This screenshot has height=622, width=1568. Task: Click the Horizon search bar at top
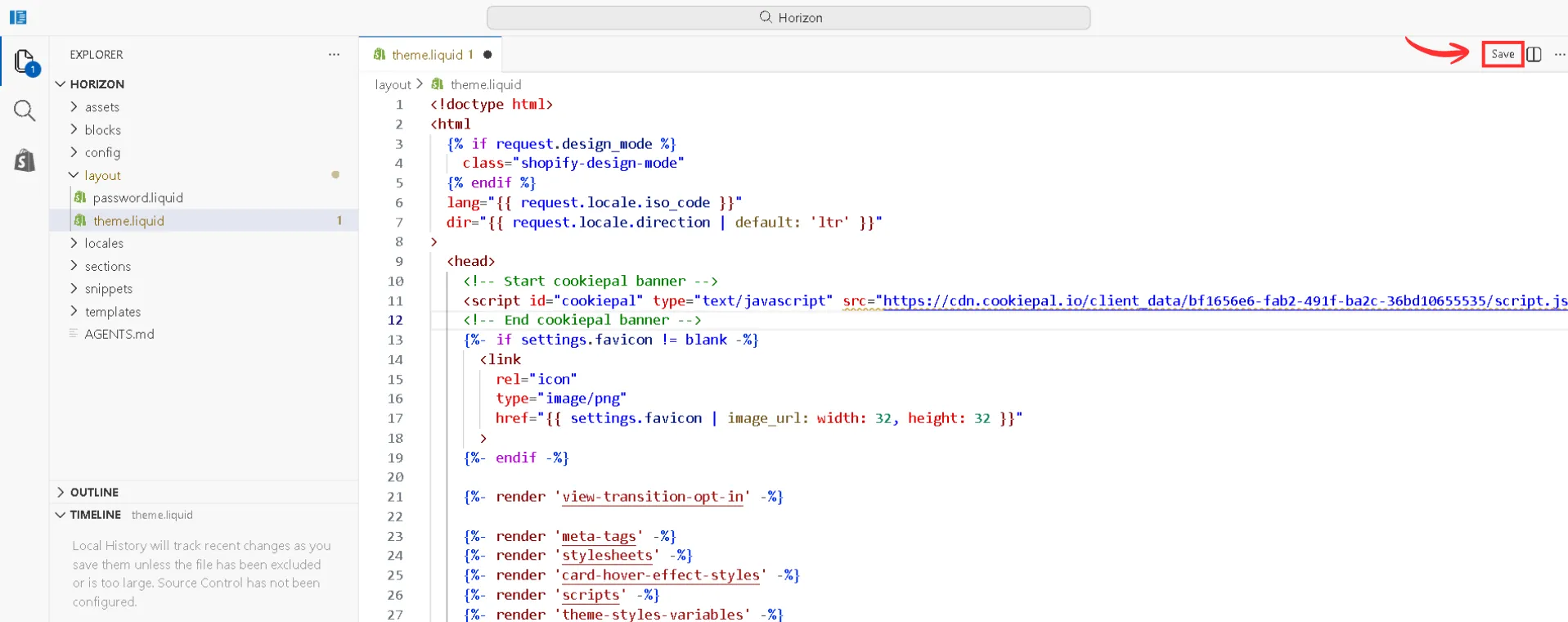pos(788,17)
